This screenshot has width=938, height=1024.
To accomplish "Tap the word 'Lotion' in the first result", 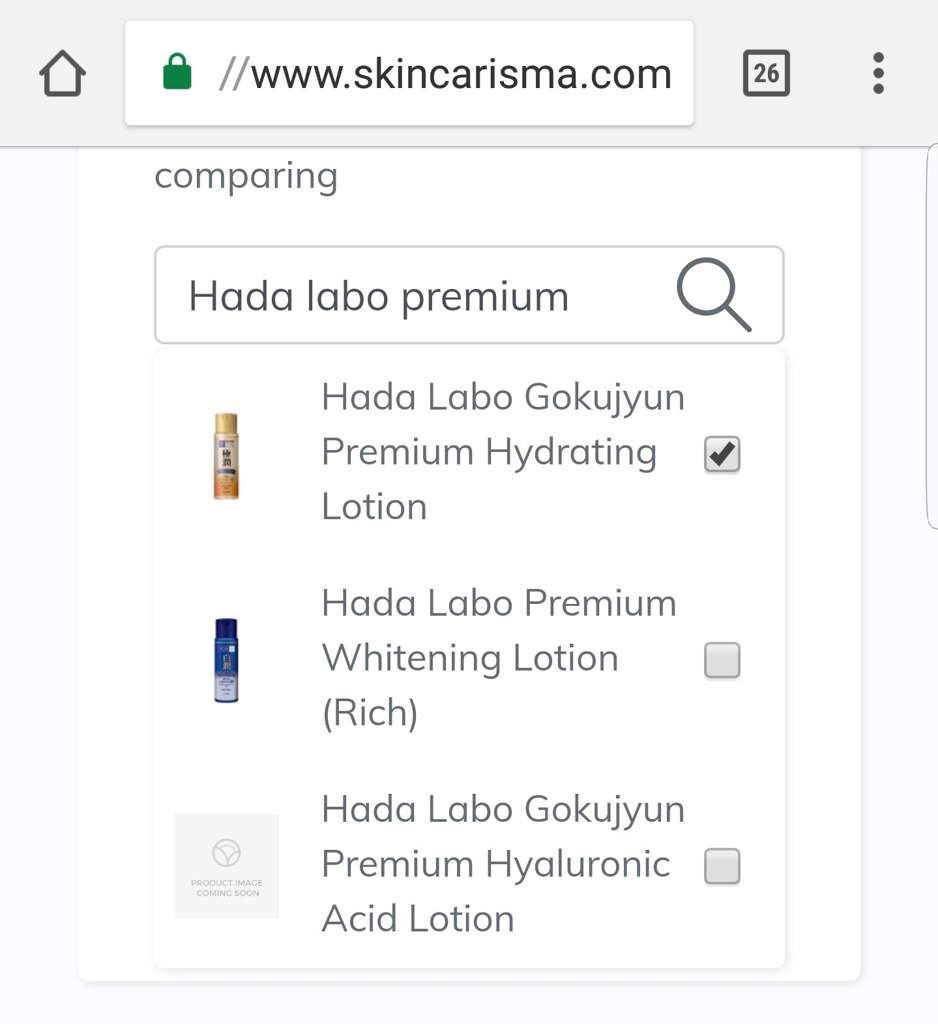I will click(374, 506).
